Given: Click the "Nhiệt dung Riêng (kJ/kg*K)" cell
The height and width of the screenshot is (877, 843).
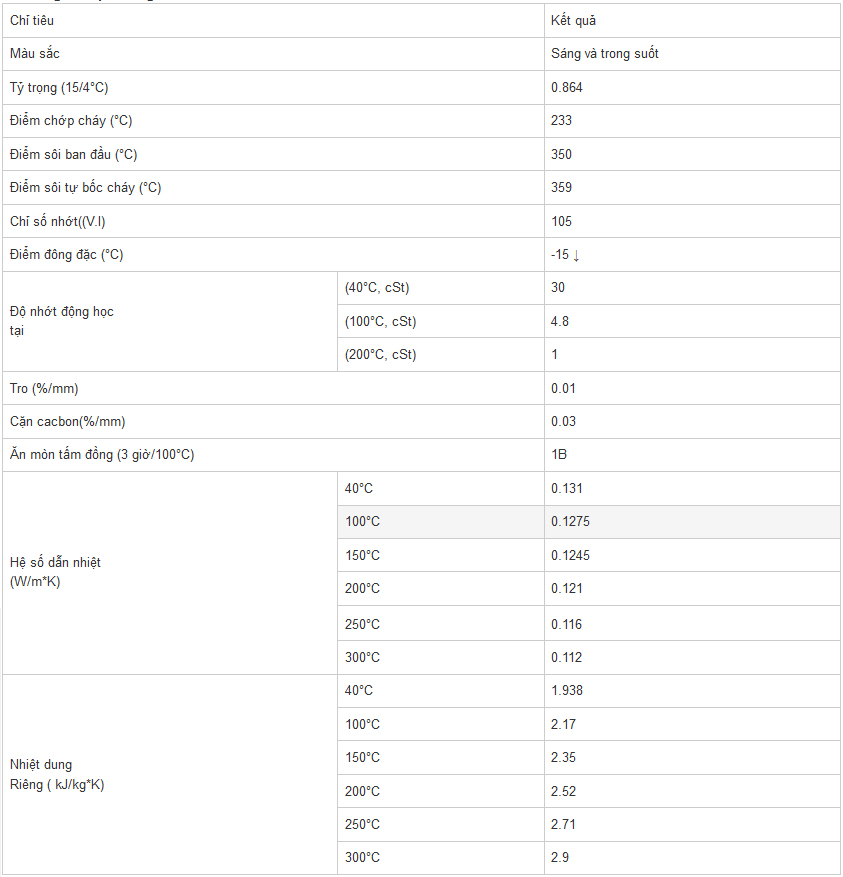Looking at the screenshot, I should tap(57, 775).
